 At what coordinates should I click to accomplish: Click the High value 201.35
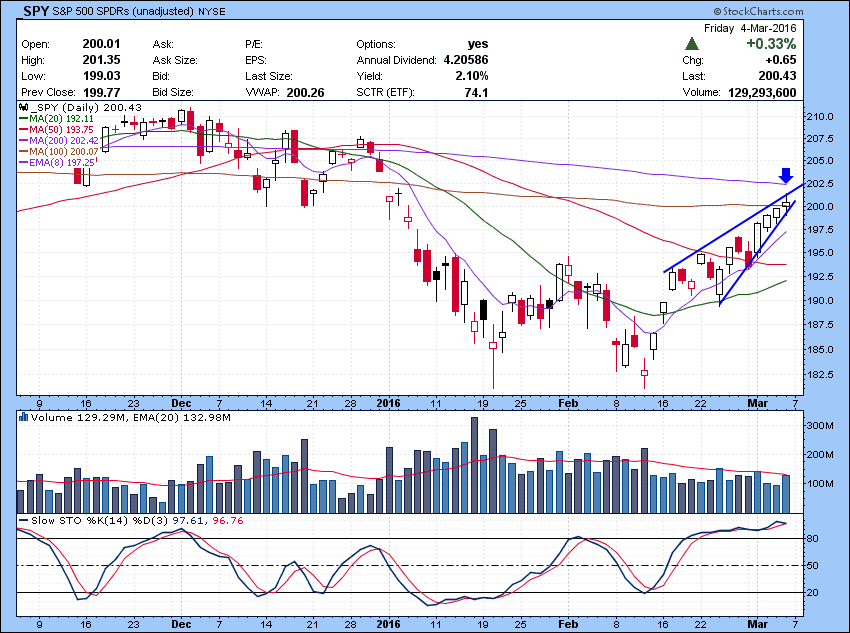101,60
